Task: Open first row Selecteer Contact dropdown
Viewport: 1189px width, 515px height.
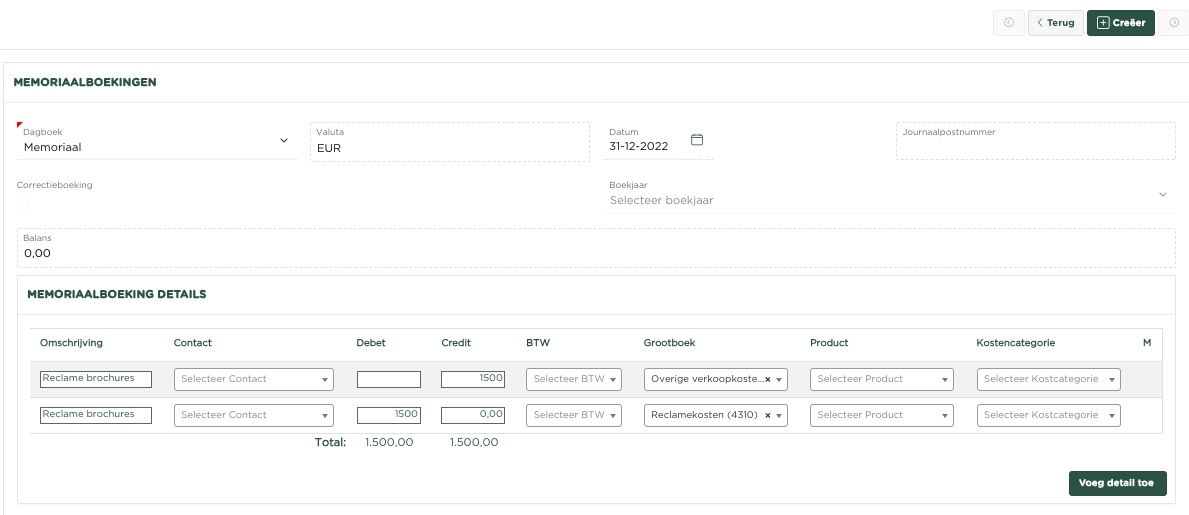Action: click(254, 380)
